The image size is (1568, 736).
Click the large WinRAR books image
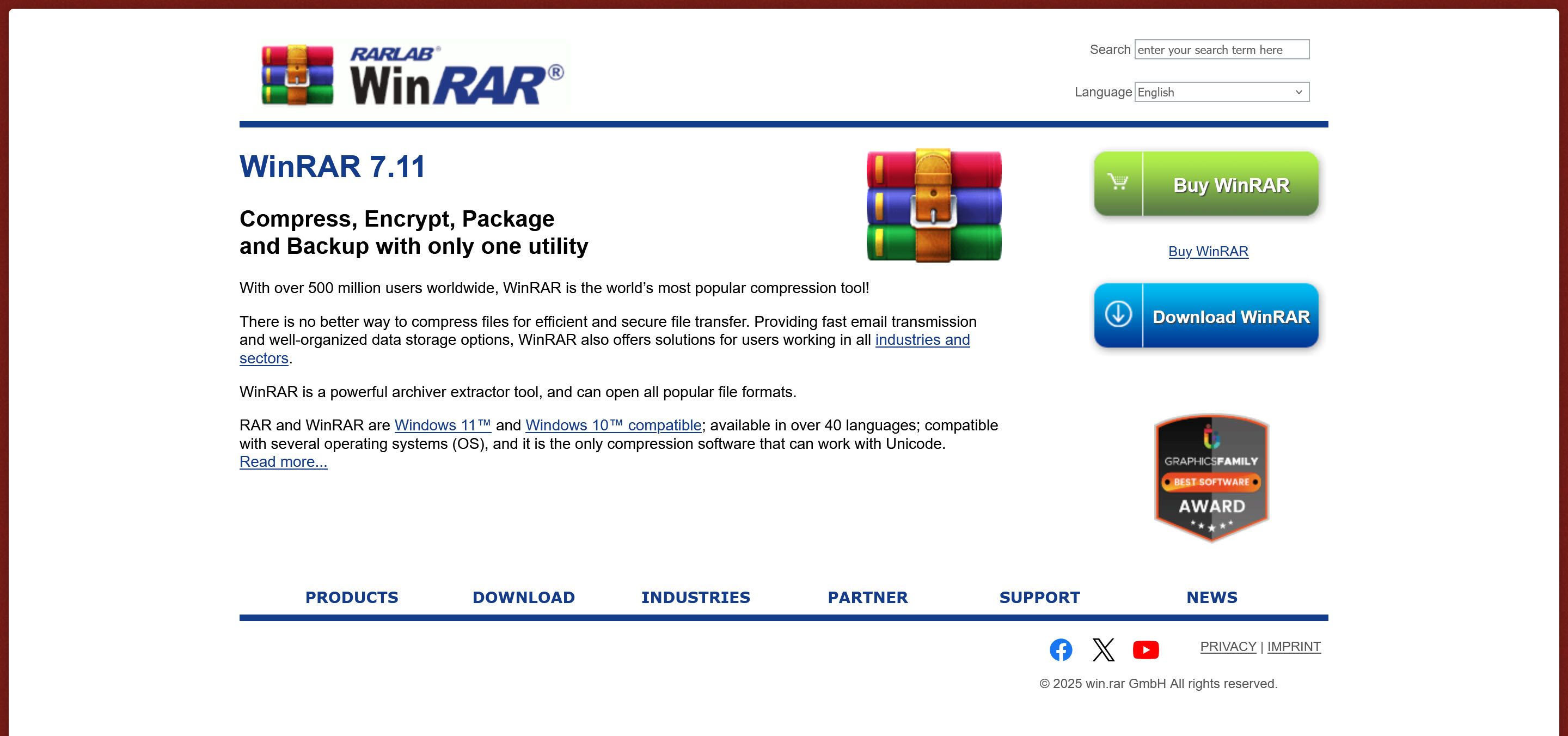coord(934,205)
